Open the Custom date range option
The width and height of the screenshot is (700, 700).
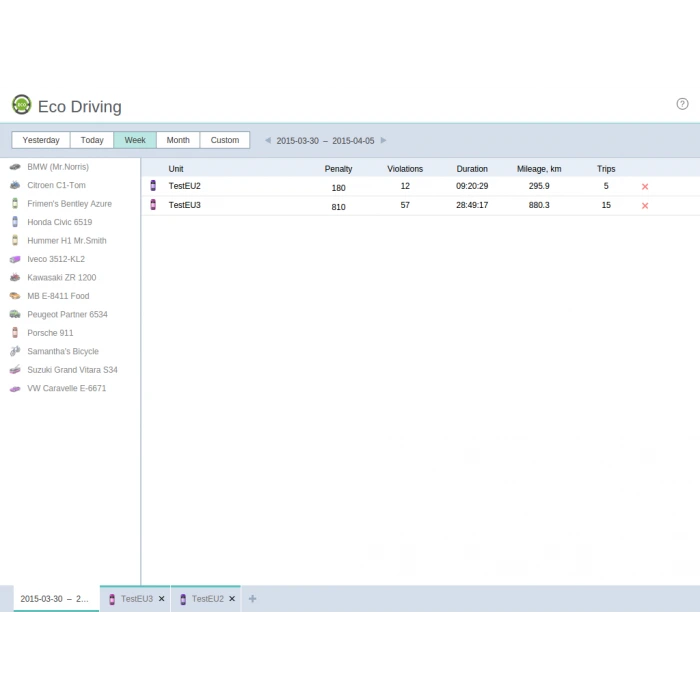(225, 140)
